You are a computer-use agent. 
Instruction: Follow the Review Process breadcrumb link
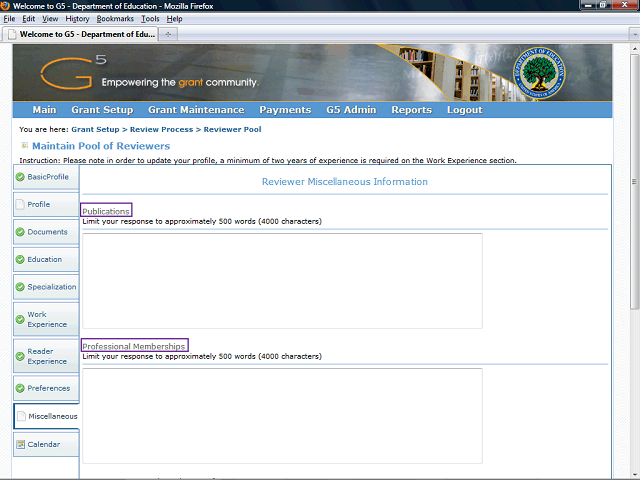(x=161, y=129)
